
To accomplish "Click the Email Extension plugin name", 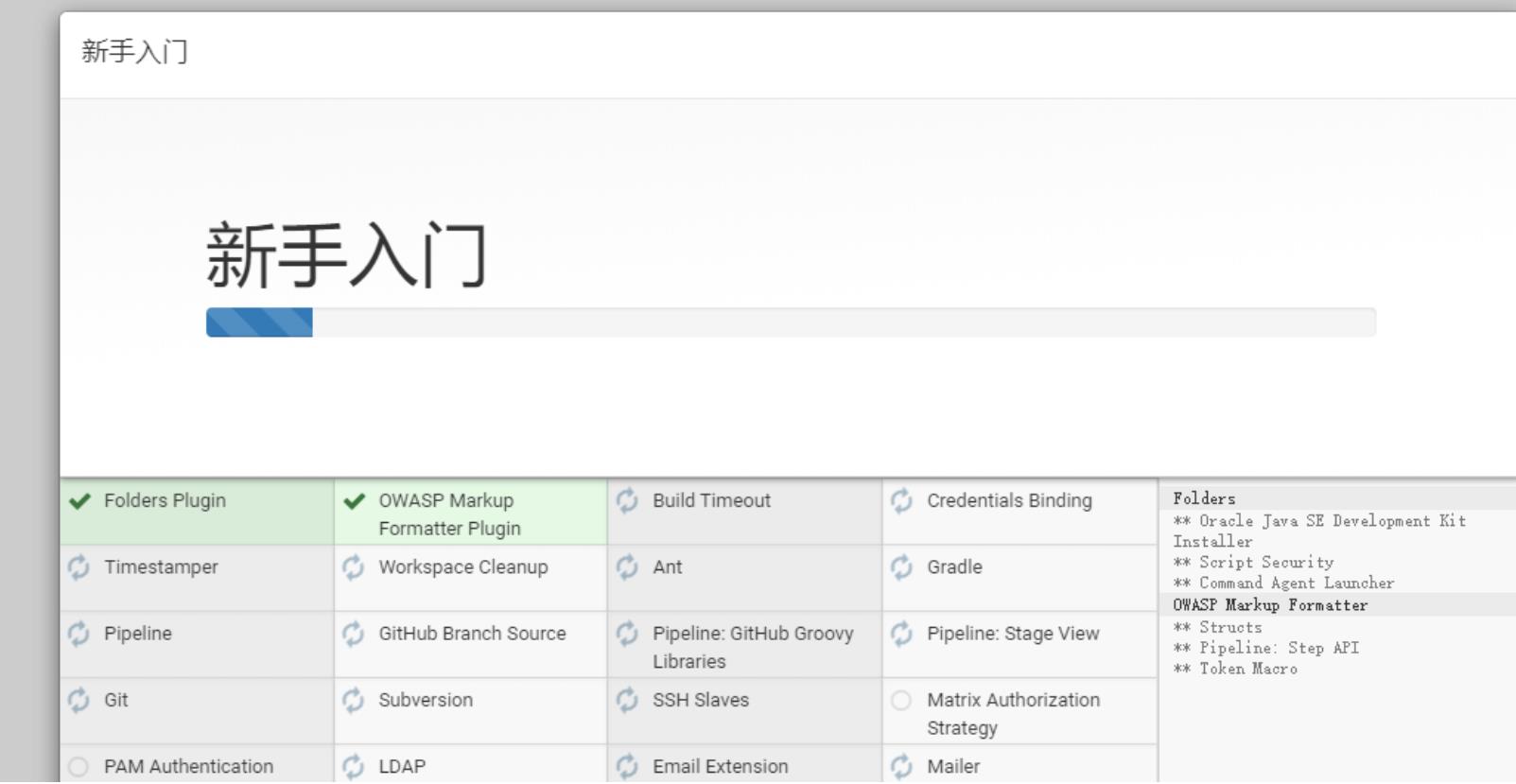I will (x=720, y=766).
